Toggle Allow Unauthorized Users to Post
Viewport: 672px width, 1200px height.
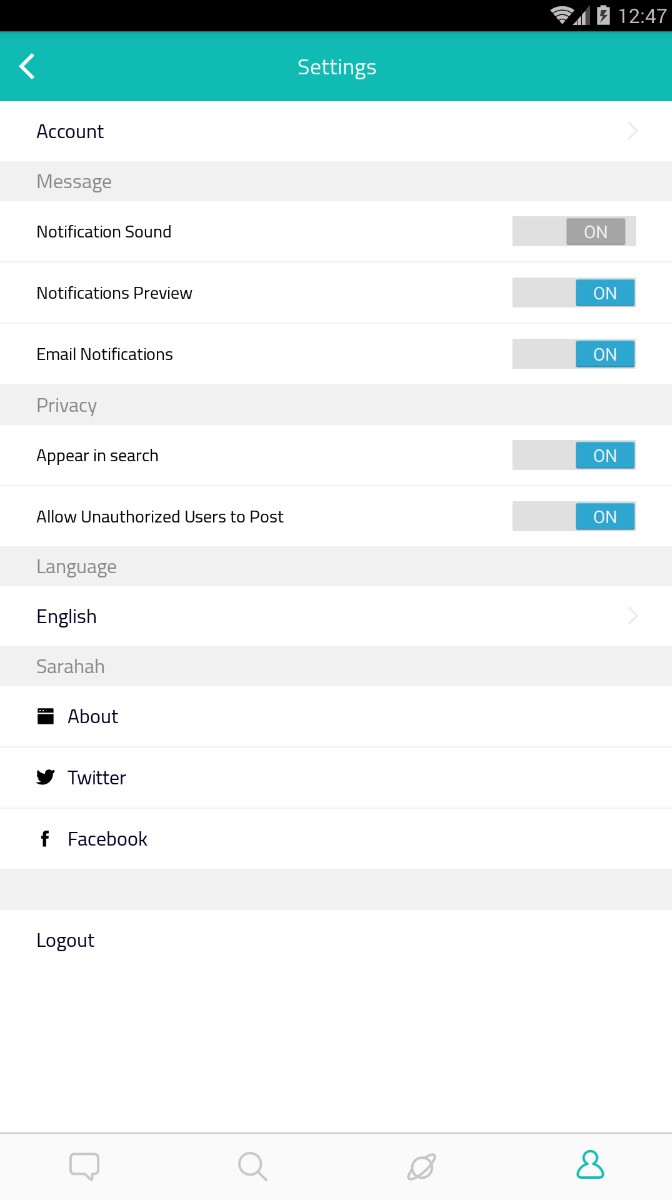(x=574, y=517)
